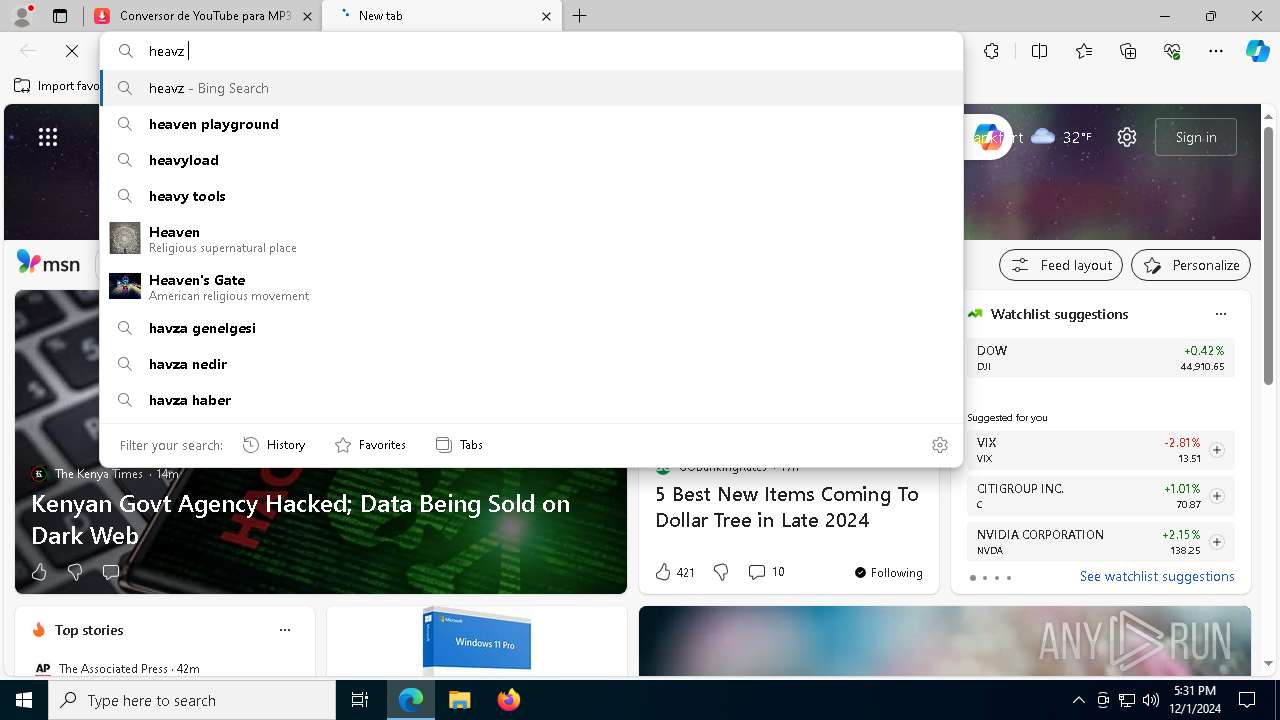
Task: Show hidden system tray icons
Action: (x=1078, y=700)
